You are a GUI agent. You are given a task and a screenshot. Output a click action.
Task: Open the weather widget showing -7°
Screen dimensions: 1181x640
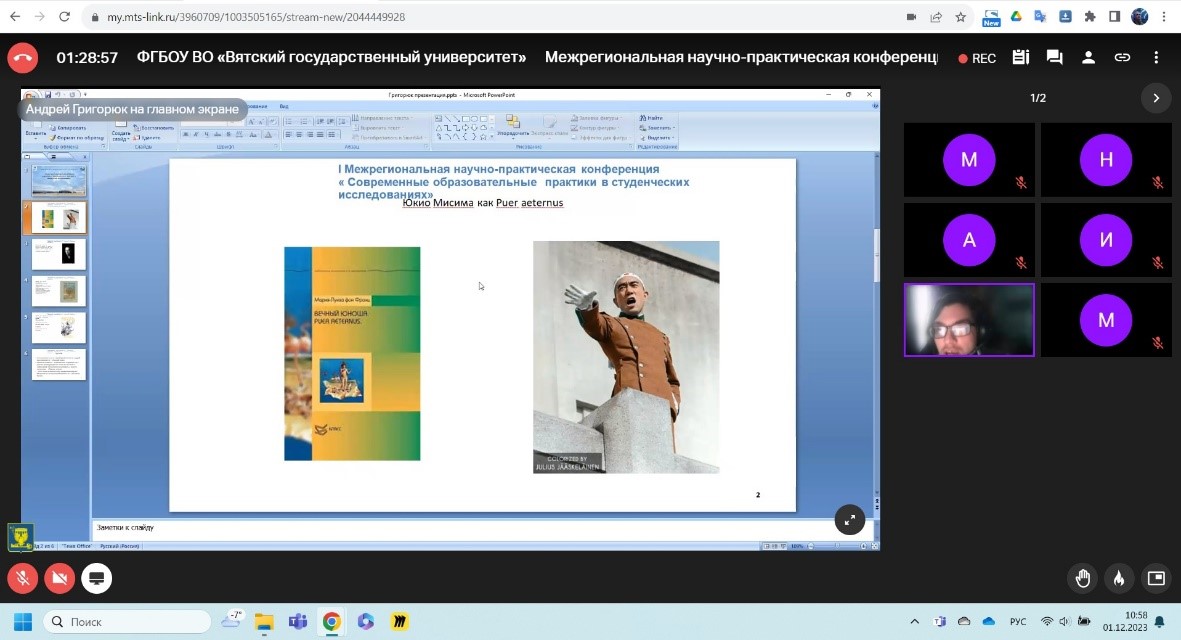click(x=231, y=620)
